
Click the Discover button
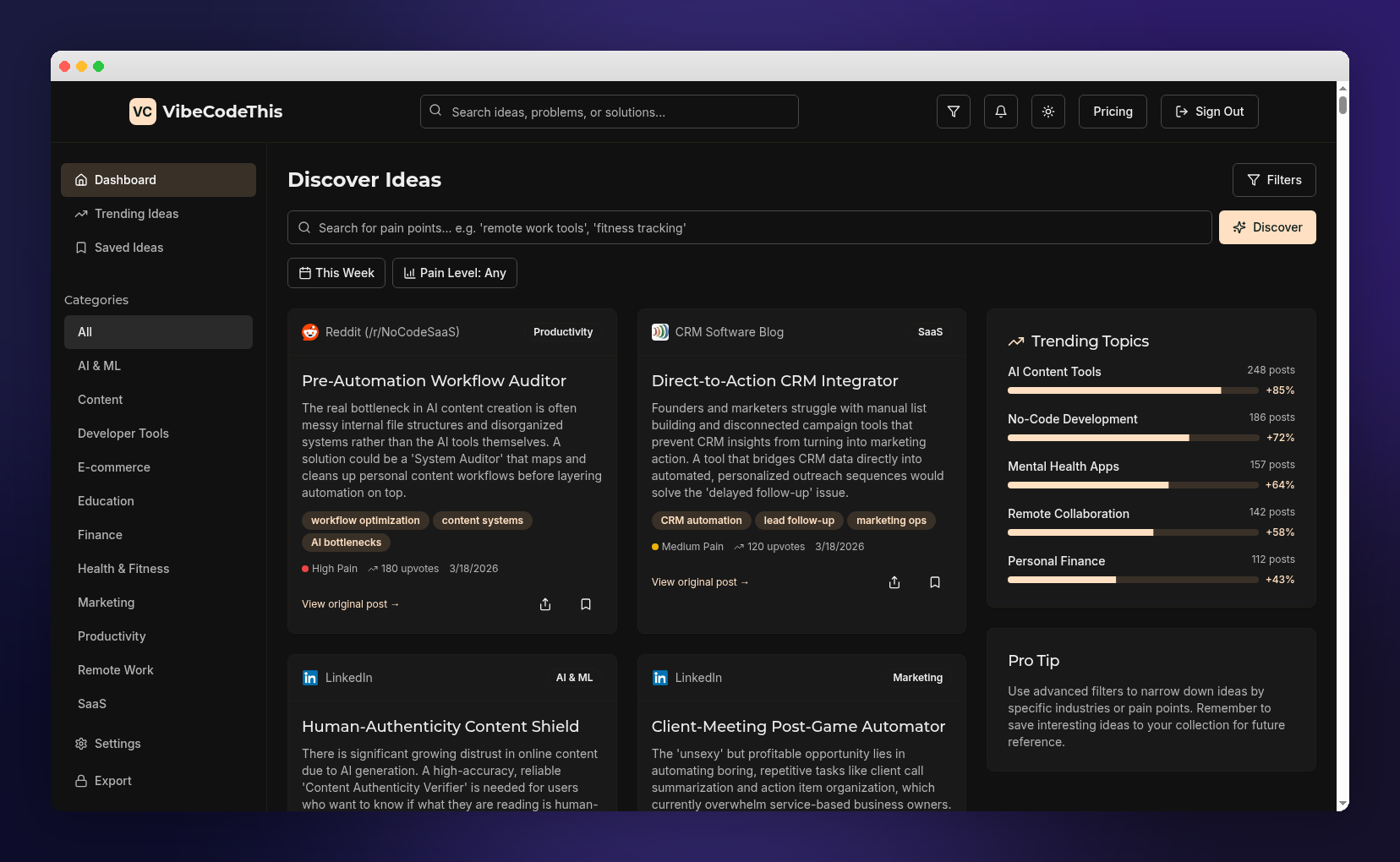point(1267,227)
